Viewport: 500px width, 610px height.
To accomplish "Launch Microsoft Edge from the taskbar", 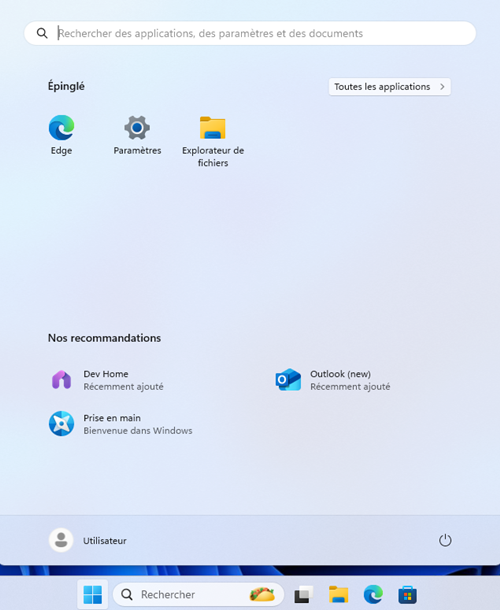I will [373, 594].
